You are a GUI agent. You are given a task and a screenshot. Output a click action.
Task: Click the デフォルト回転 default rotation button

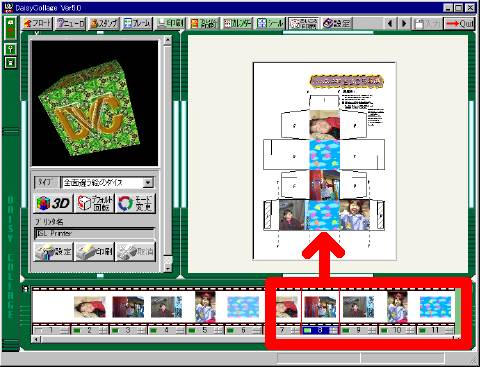pos(94,203)
